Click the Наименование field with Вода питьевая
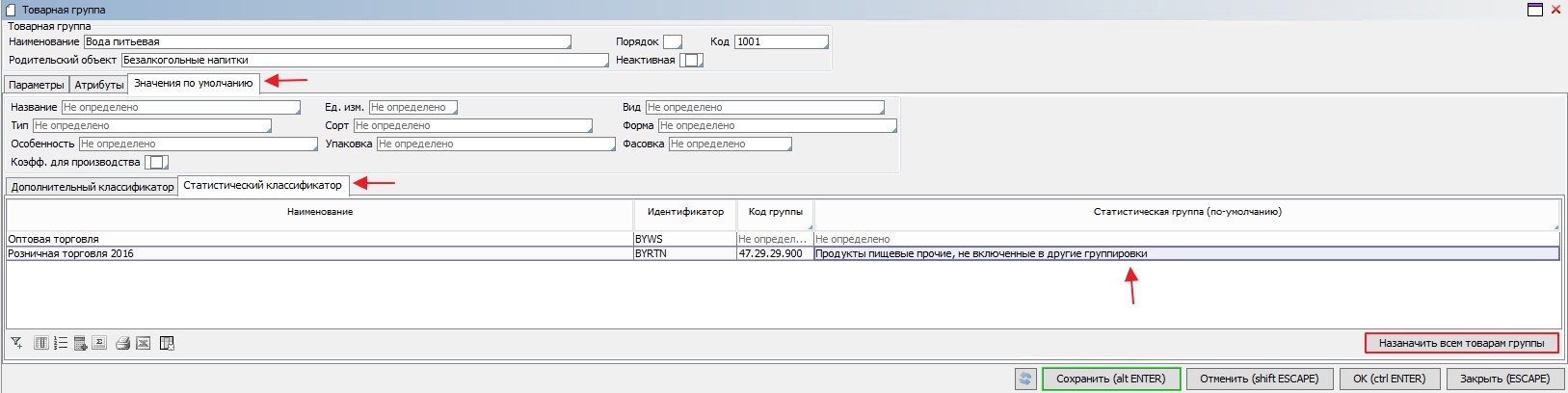This screenshot has height=393, width=1568. pos(327,41)
